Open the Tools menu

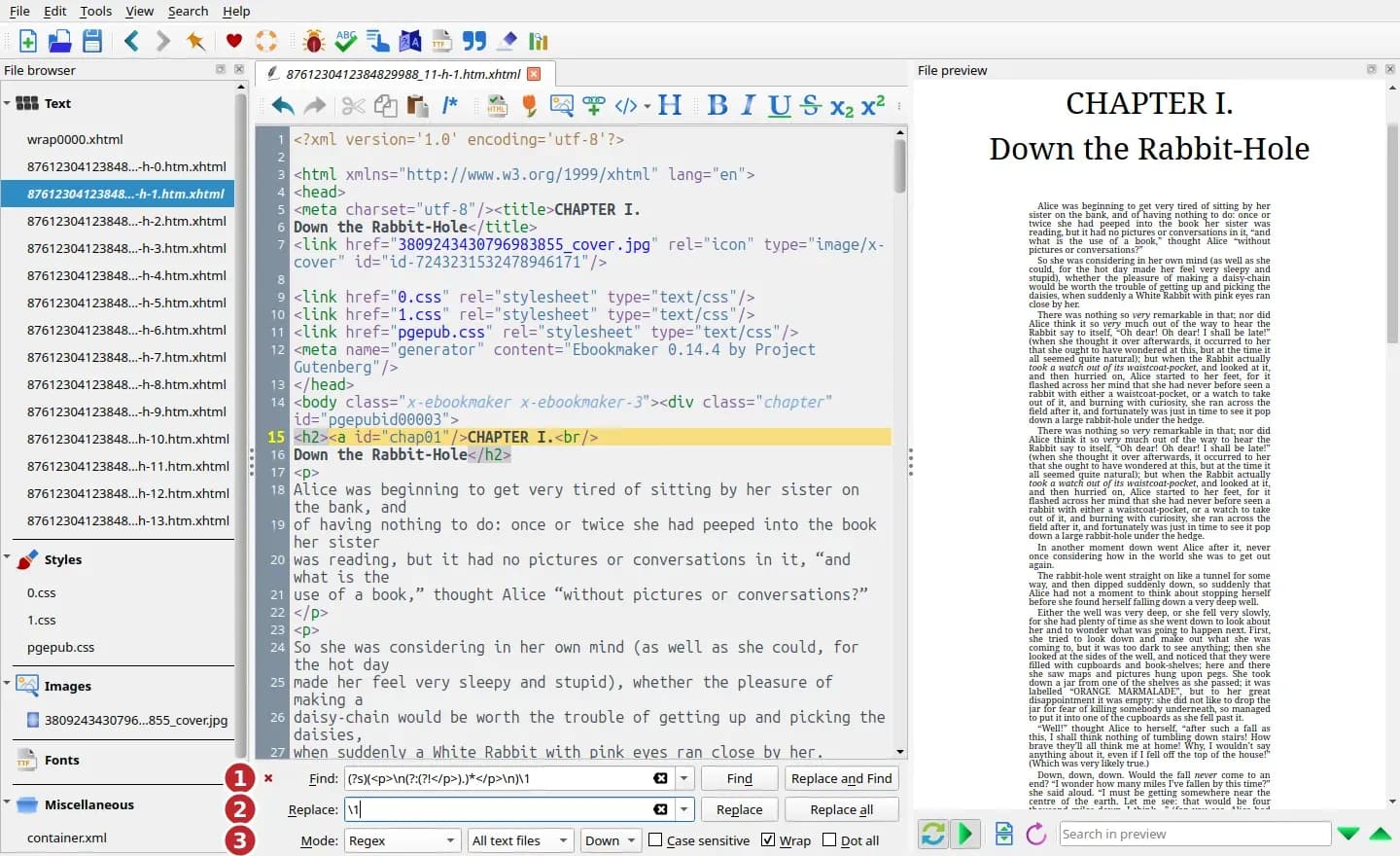point(95,11)
